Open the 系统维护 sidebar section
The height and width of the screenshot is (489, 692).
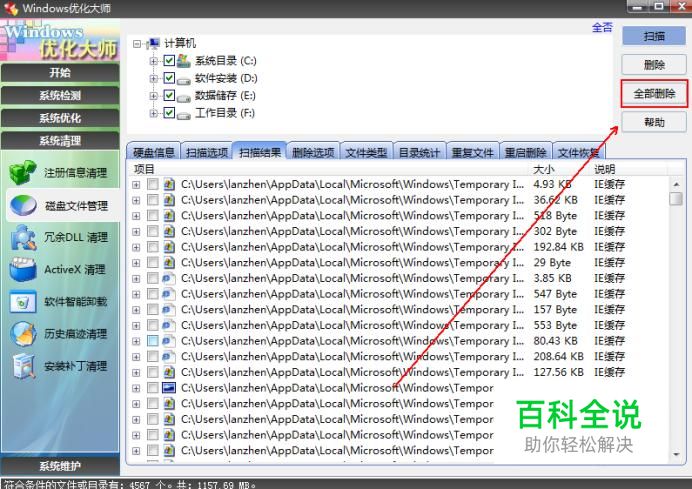60,466
